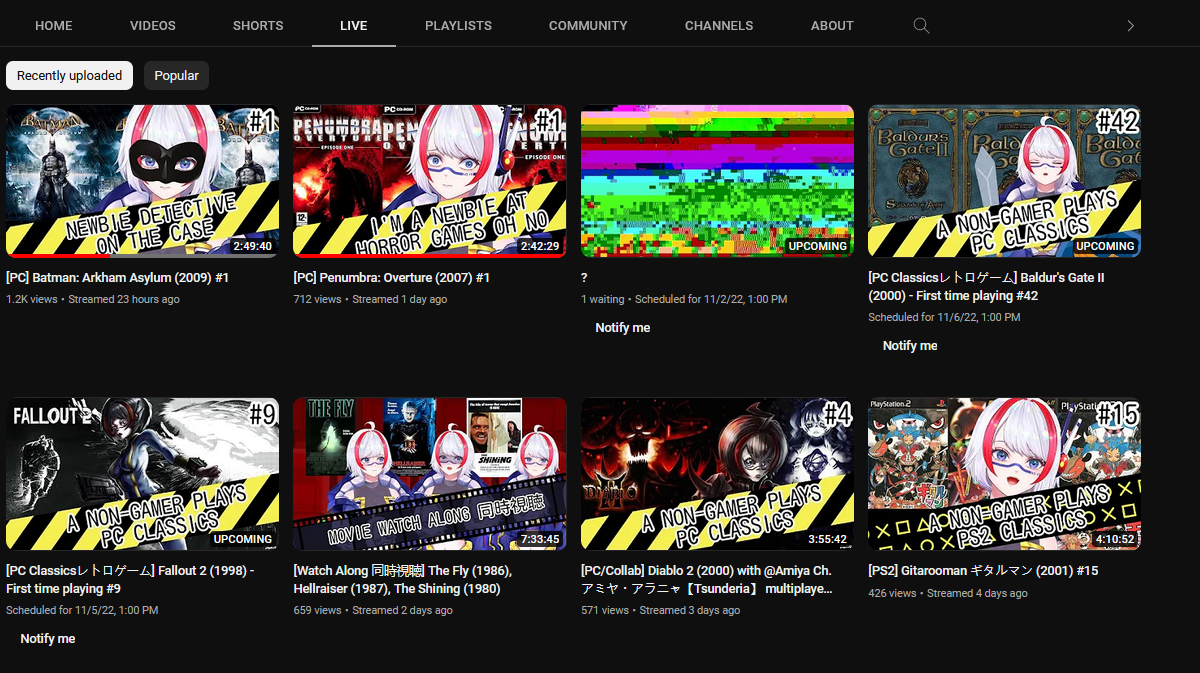Click "Scheduled for 11/5/22, 1:00 PM" text
This screenshot has height=673, width=1200.
[x=82, y=610]
